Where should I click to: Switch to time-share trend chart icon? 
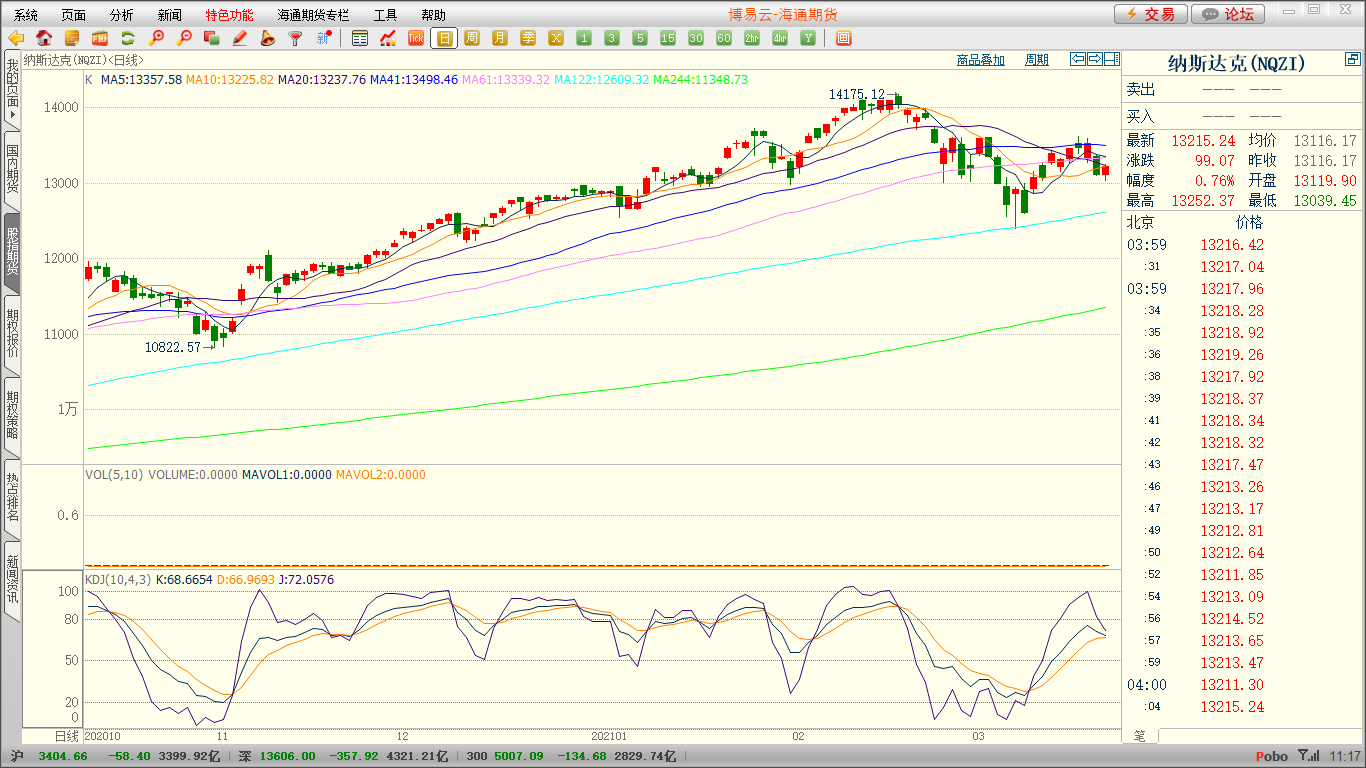[x=388, y=38]
